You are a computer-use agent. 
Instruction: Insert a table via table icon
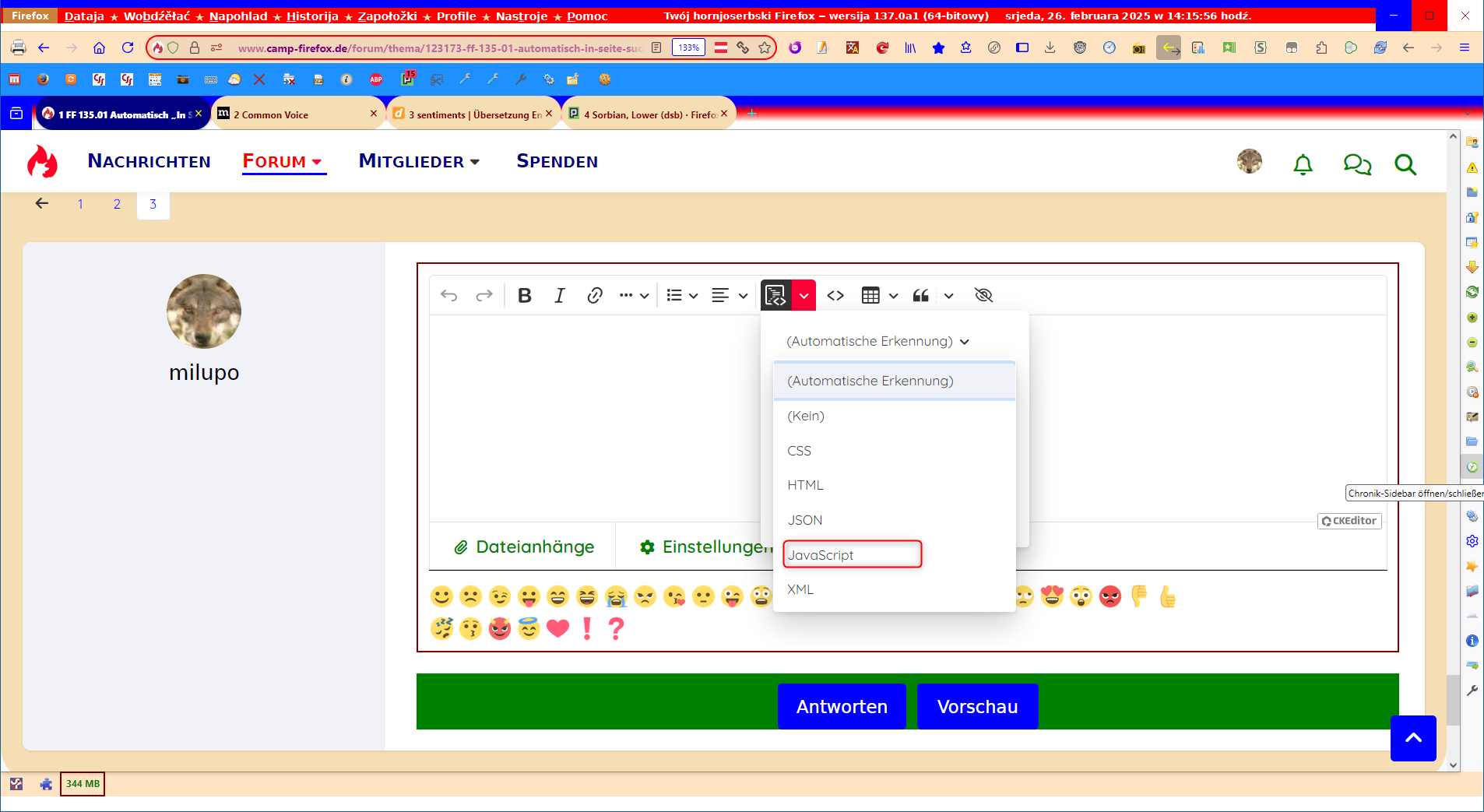point(870,295)
